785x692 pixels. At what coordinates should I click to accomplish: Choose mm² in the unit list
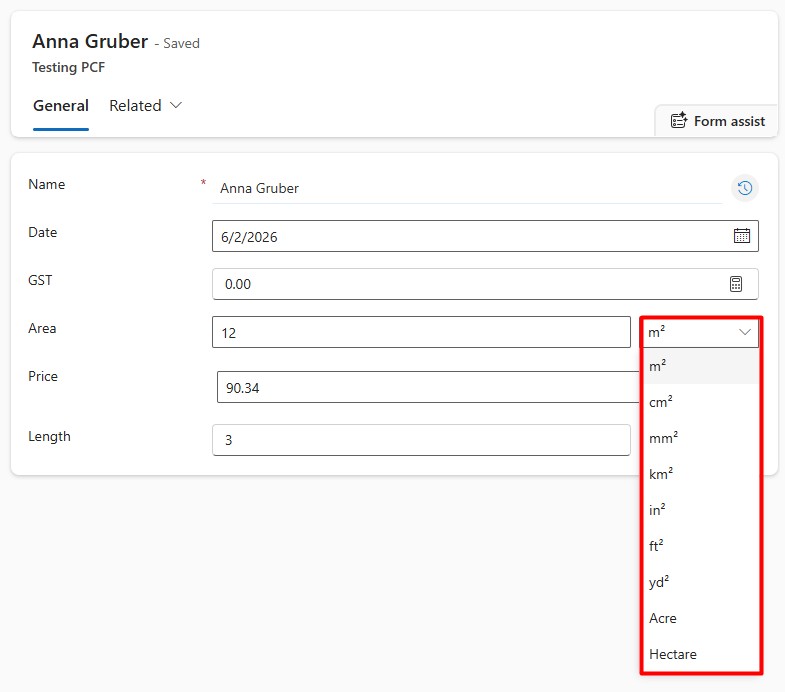point(700,438)
